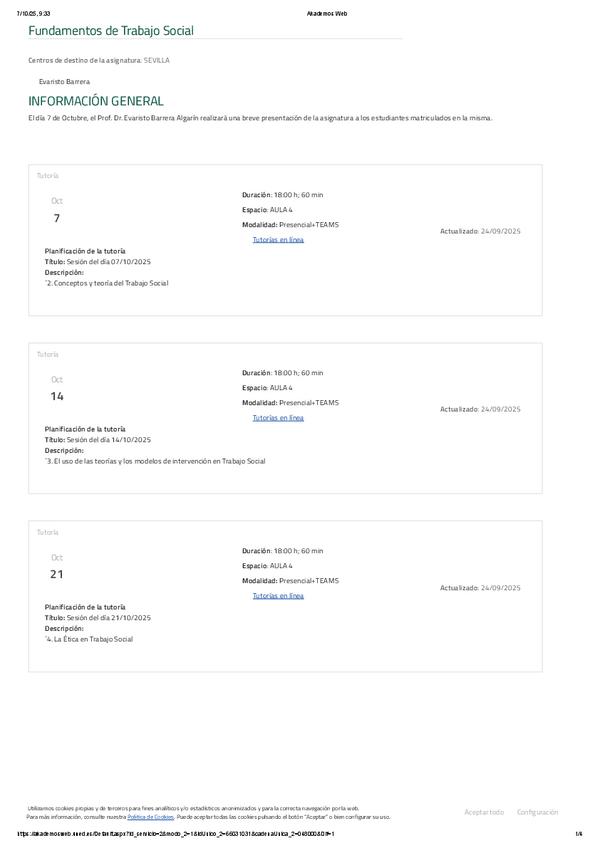The height and width of the screenshot is (848, 600).
Task: Click the description La Ética en Trabajo Social
Action: click(x=90, y=639)
